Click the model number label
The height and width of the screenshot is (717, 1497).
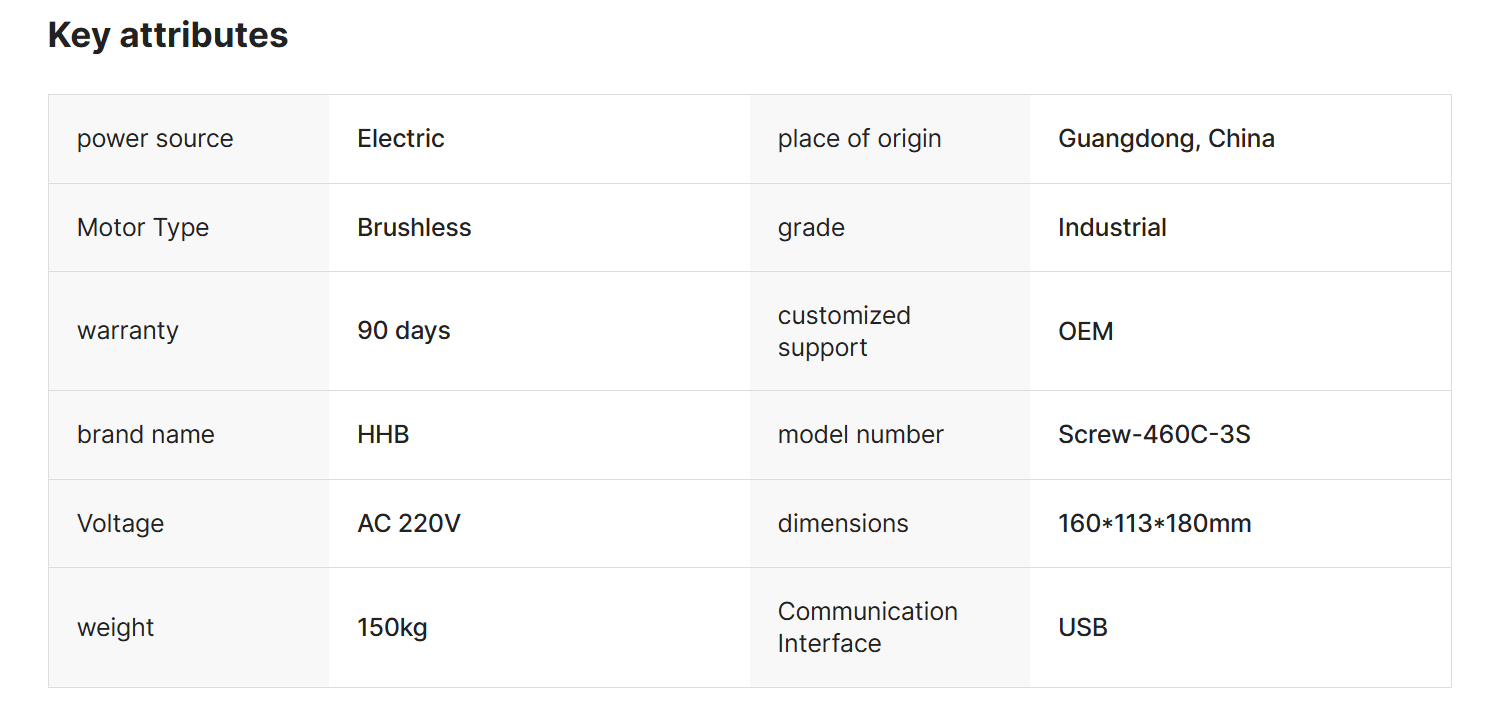(860, 435)
